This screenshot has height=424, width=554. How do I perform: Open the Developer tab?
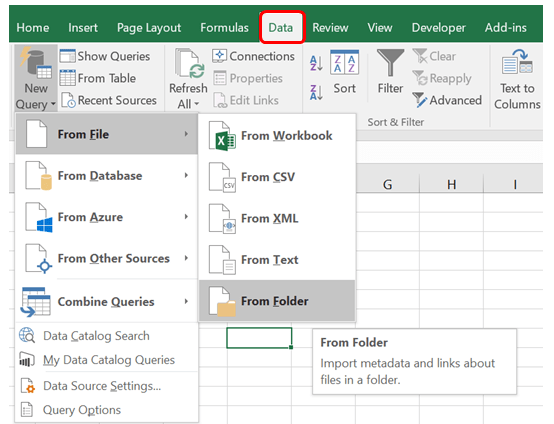click(x=439, y=28)
